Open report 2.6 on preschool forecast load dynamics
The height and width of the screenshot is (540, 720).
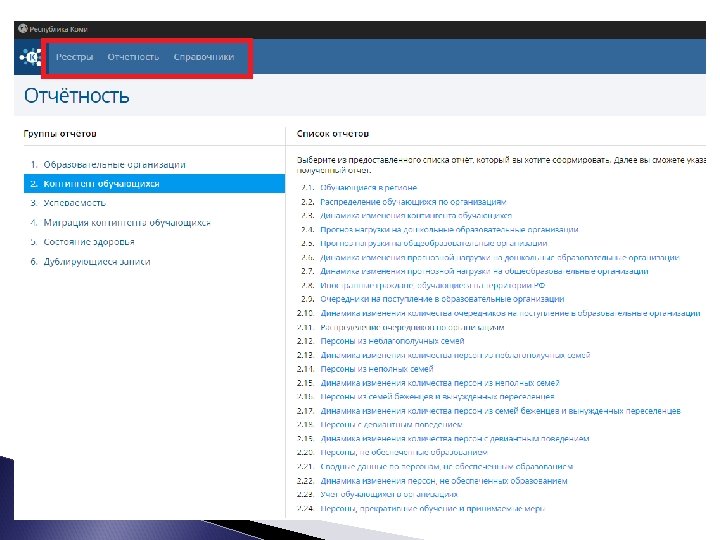(500, 257)
